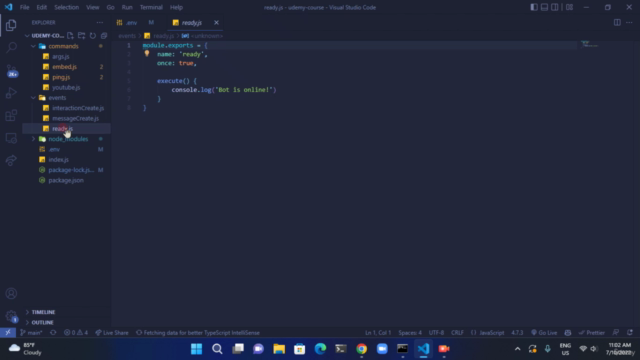
Task: Open messageCreate.js in explorer
Action: click(75, 118)
